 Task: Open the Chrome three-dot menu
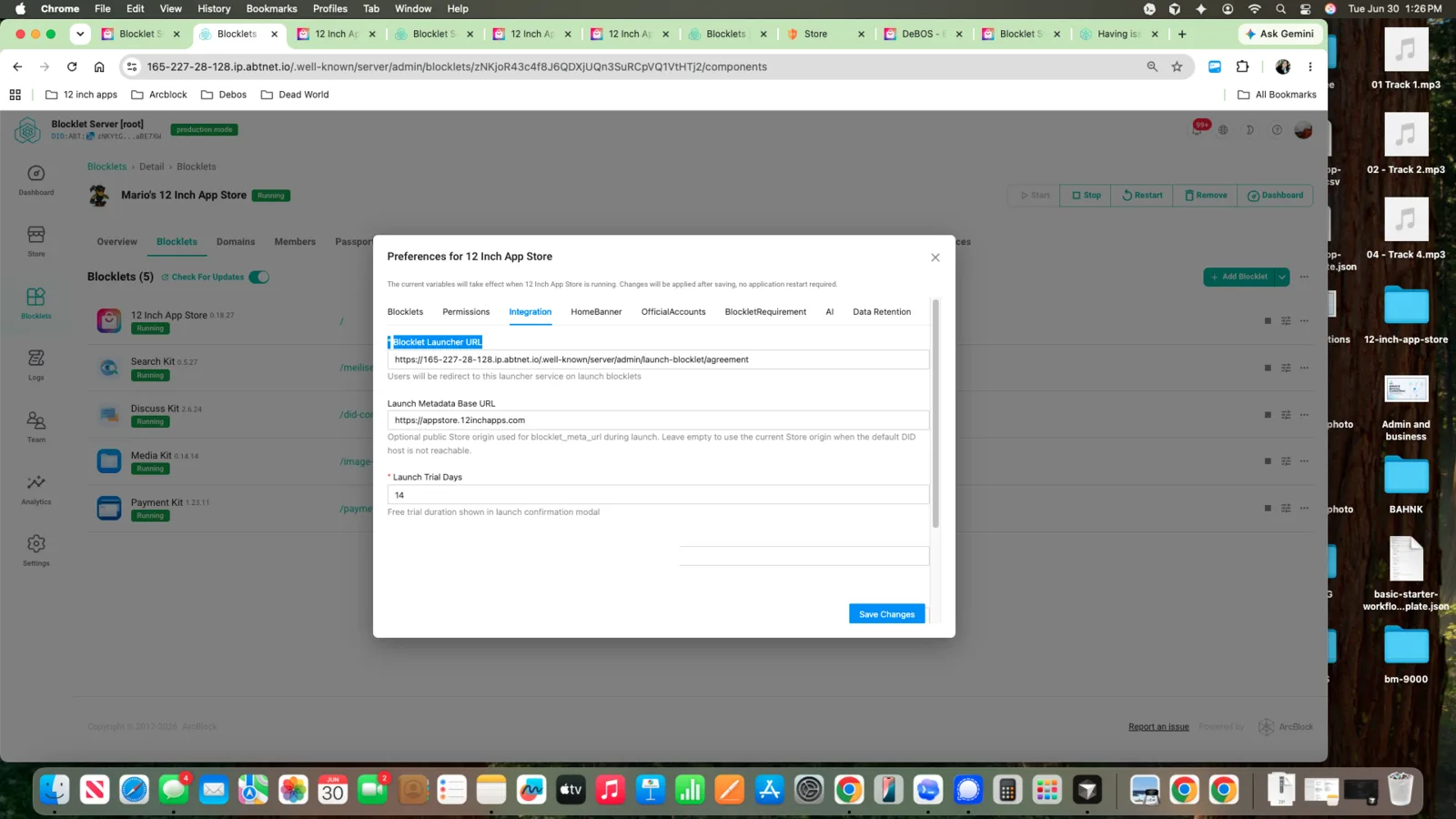point(1310,66)
